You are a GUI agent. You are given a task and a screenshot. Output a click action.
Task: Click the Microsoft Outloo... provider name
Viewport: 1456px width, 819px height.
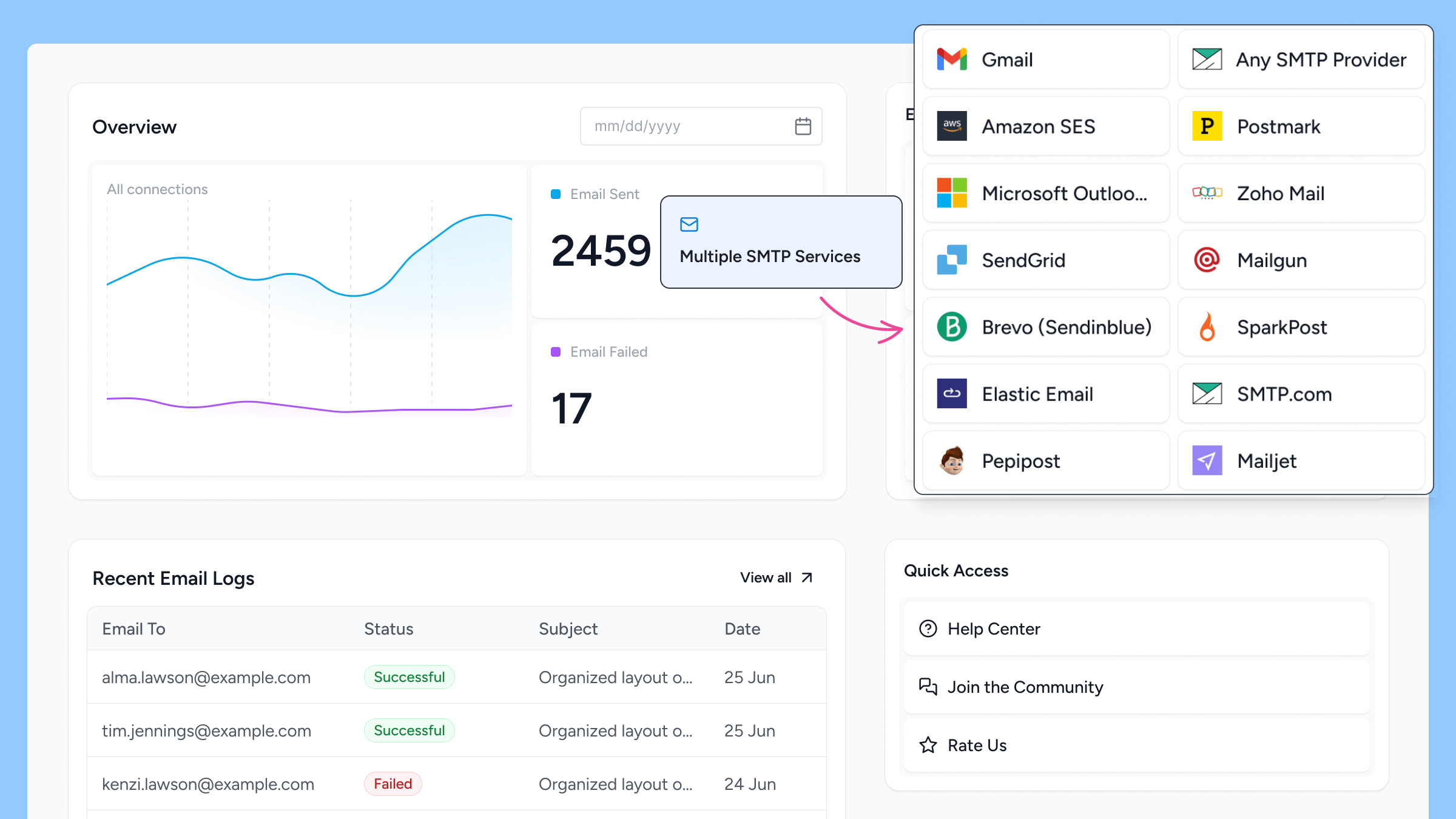click(x=1065, y=193)
